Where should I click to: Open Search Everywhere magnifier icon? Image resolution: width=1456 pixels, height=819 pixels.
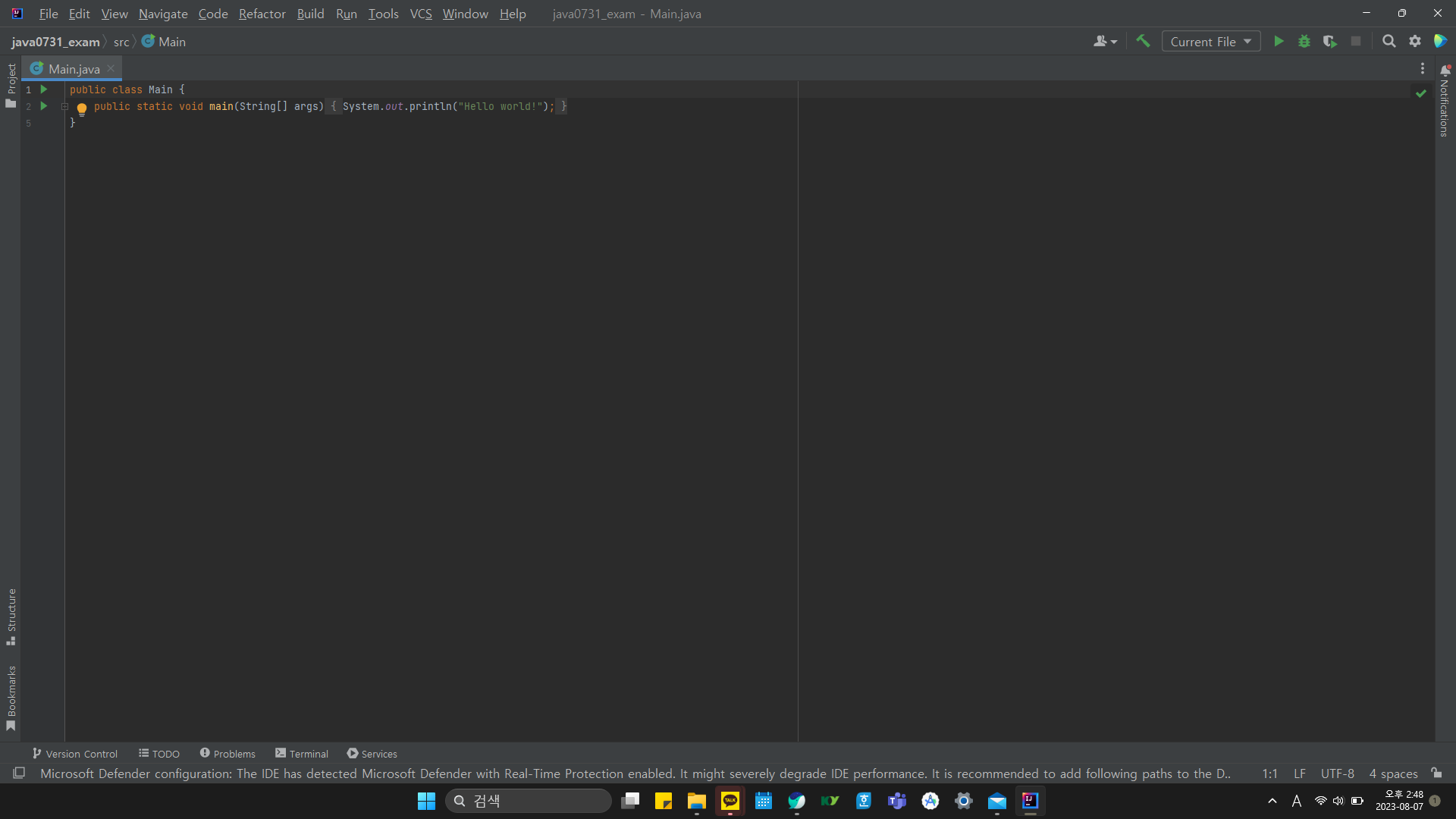click(1389, 42)
